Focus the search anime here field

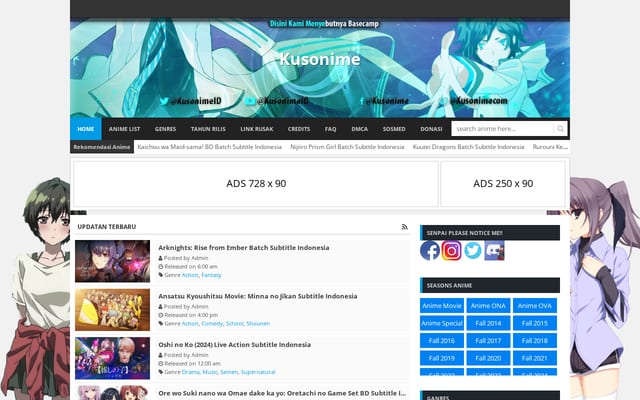tap(502, 129)
